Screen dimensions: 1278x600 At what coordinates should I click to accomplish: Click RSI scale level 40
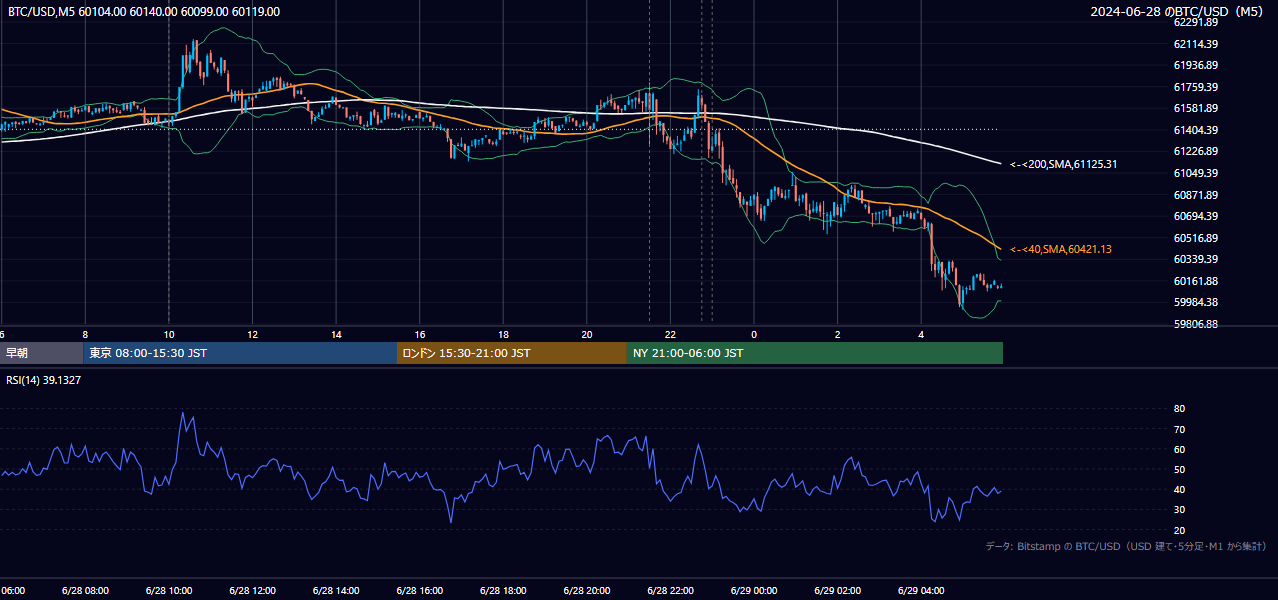(x=1179, y=489)
